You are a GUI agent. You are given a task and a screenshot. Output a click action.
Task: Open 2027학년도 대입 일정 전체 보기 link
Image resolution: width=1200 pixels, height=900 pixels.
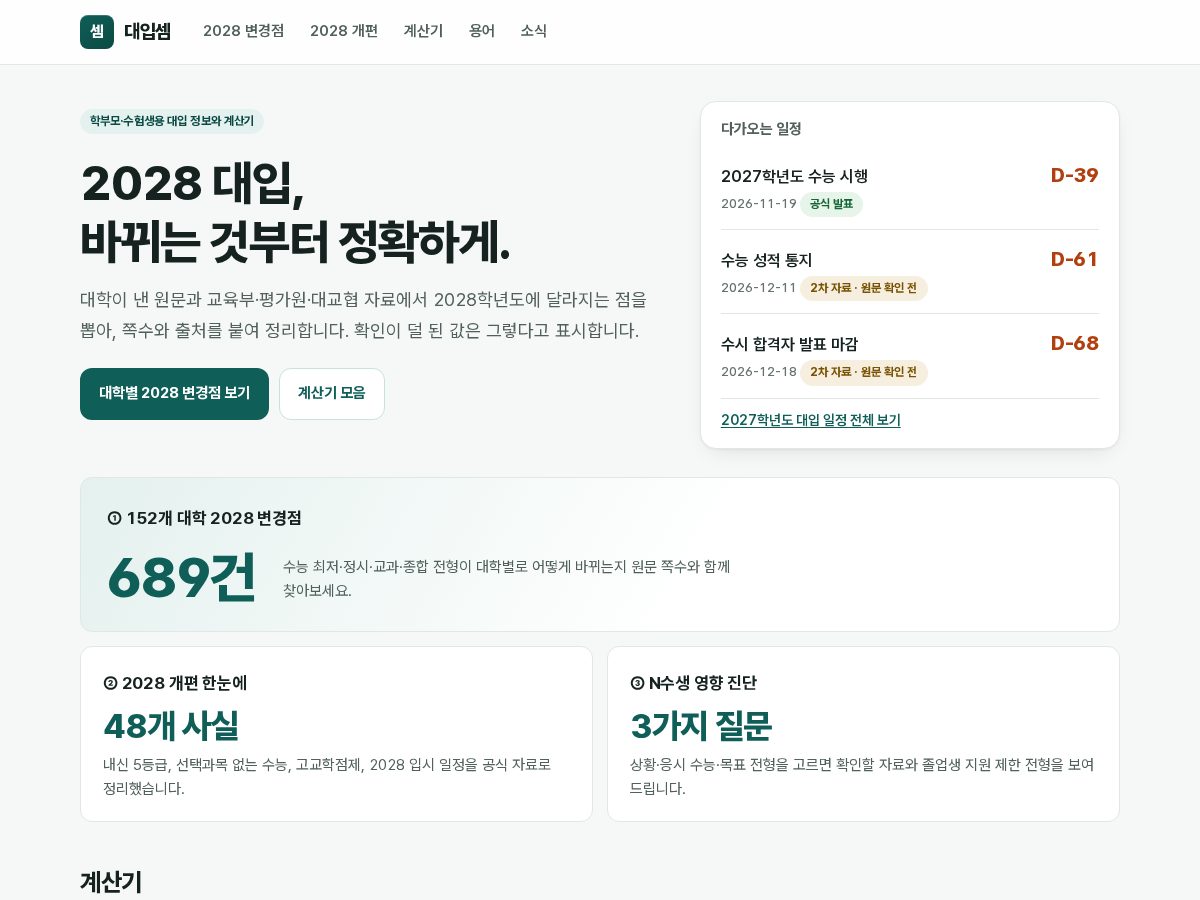click(811, 420)
